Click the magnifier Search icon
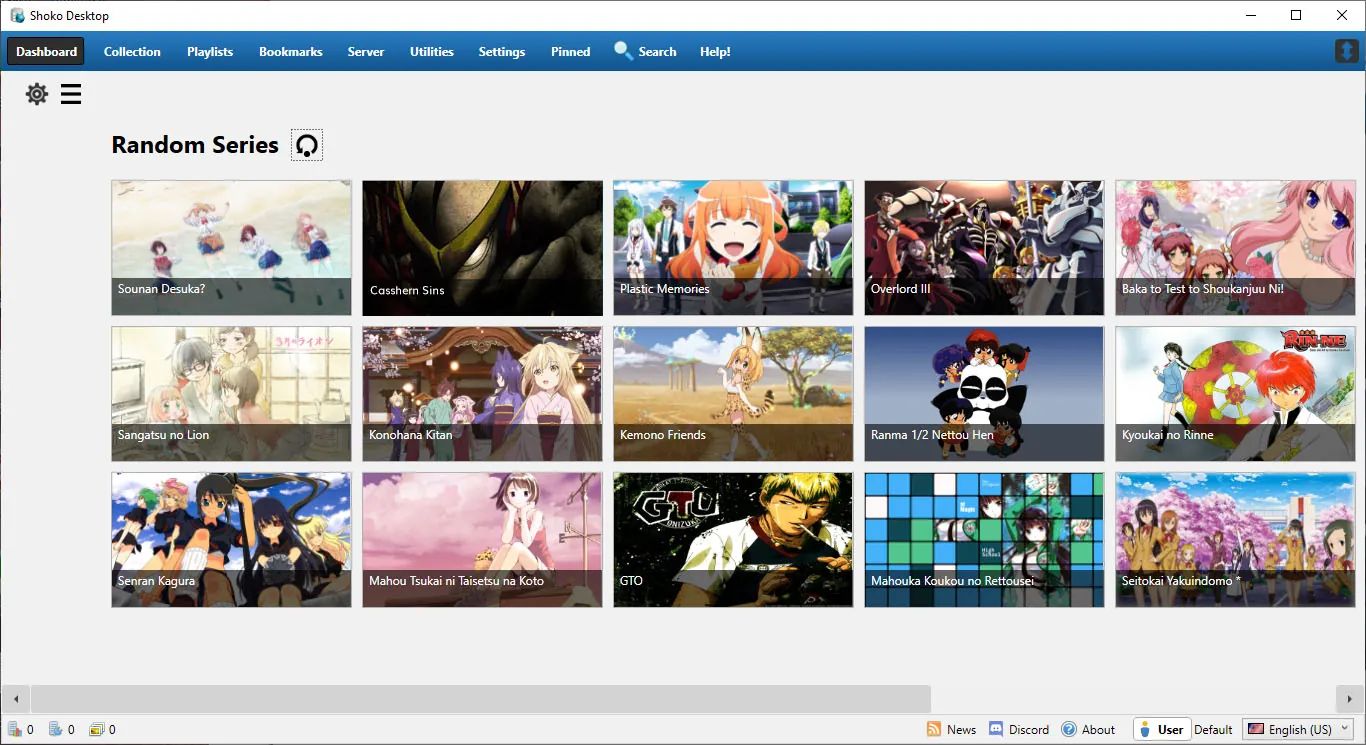 pyautogui.click(x=623, y=51)
